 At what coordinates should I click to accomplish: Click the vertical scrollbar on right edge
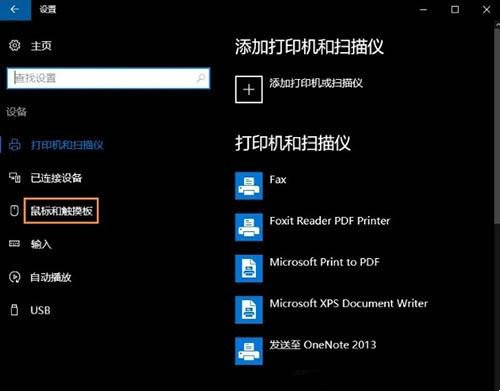tap(497, 123)
